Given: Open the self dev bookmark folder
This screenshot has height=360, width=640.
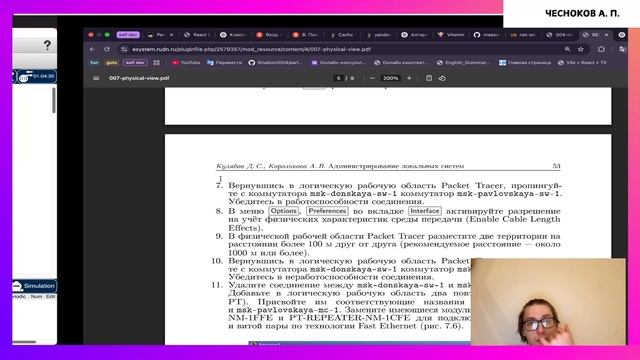Looking at the screenshot, I should 135,62.
